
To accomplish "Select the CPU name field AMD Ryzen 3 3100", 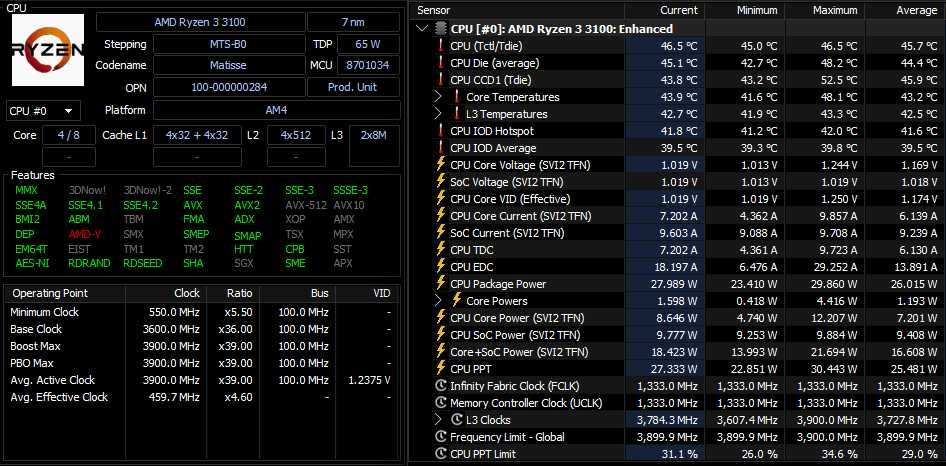I will click(200, 22).
